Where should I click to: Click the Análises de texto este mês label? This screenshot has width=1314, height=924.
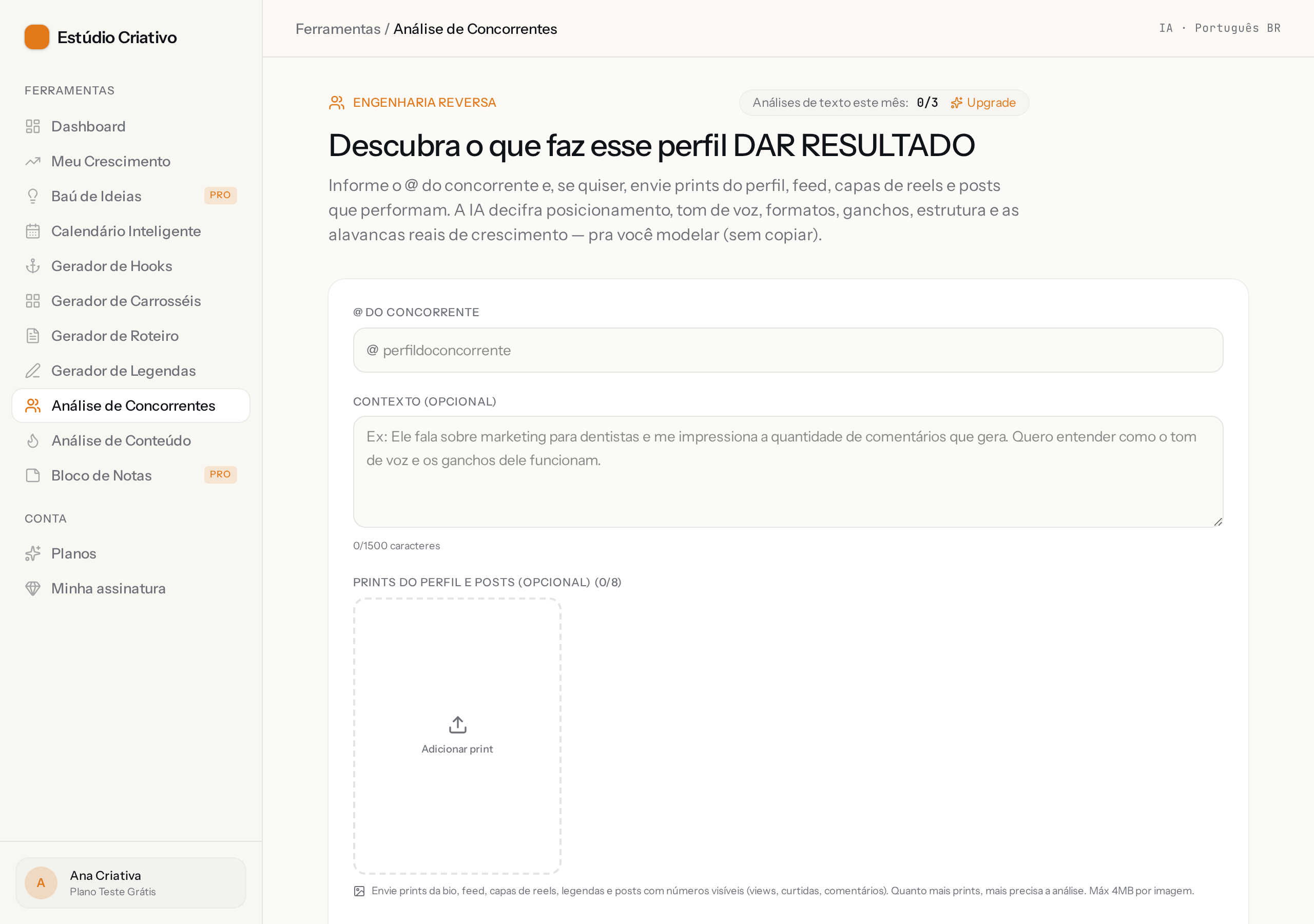pos(830,103)
